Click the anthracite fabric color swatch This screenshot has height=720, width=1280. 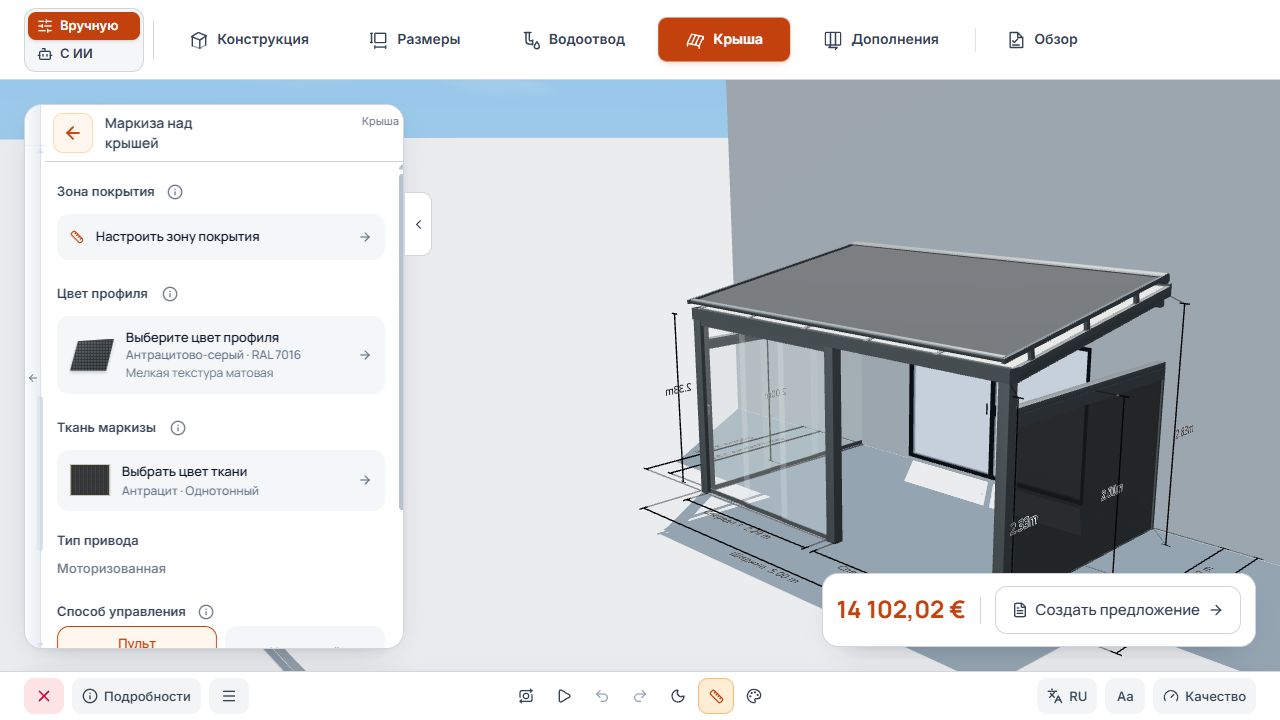90,480
